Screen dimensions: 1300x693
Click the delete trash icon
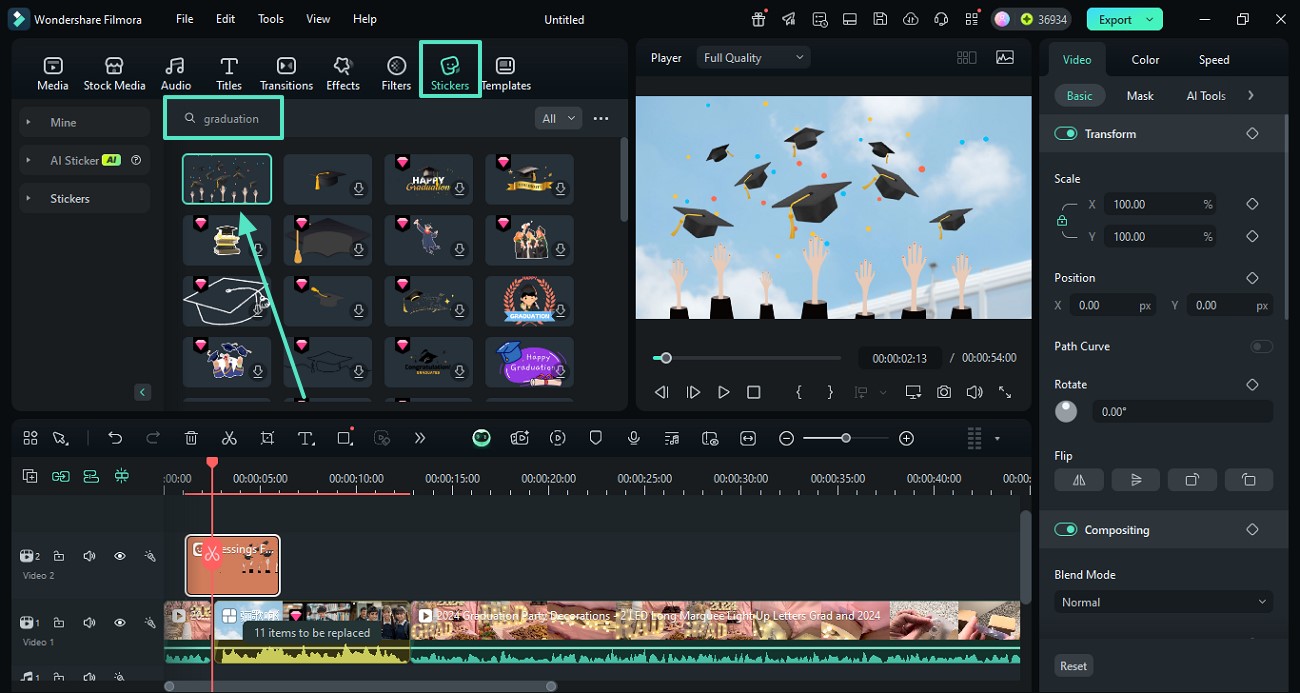tap(191, 438)
